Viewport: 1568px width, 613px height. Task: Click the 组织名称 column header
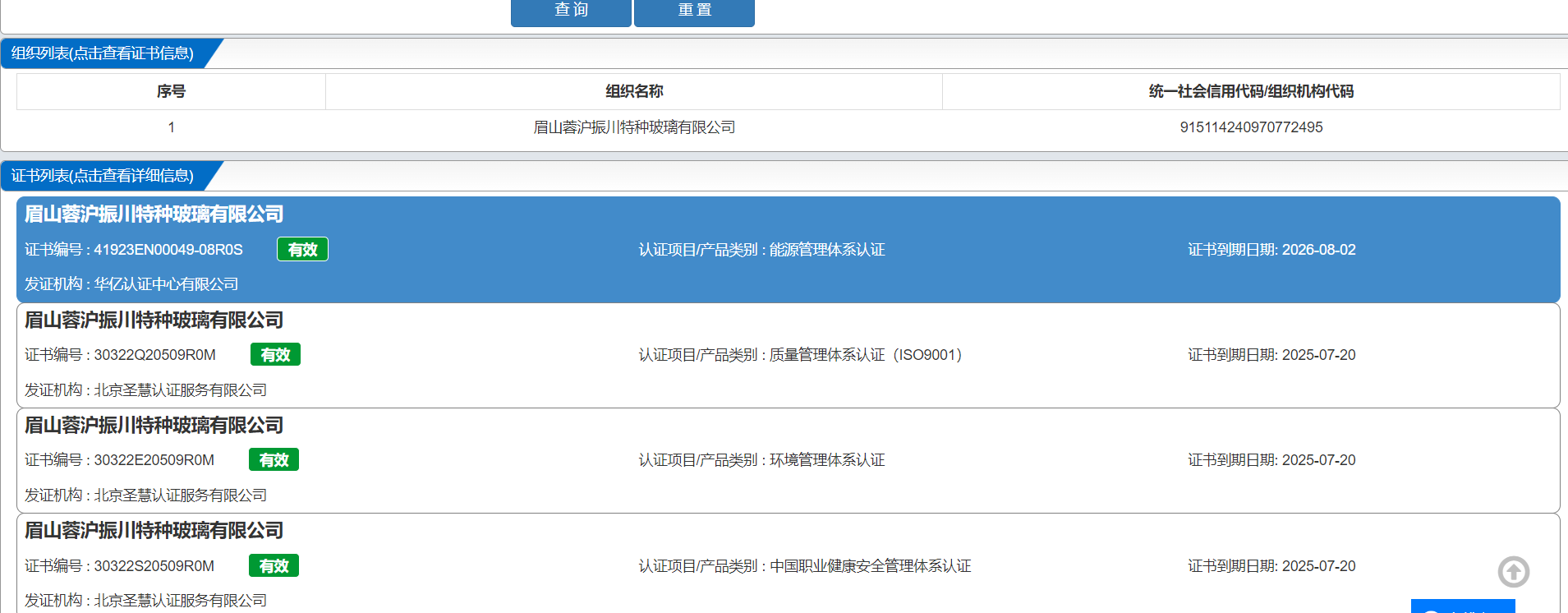pos(634,91)
